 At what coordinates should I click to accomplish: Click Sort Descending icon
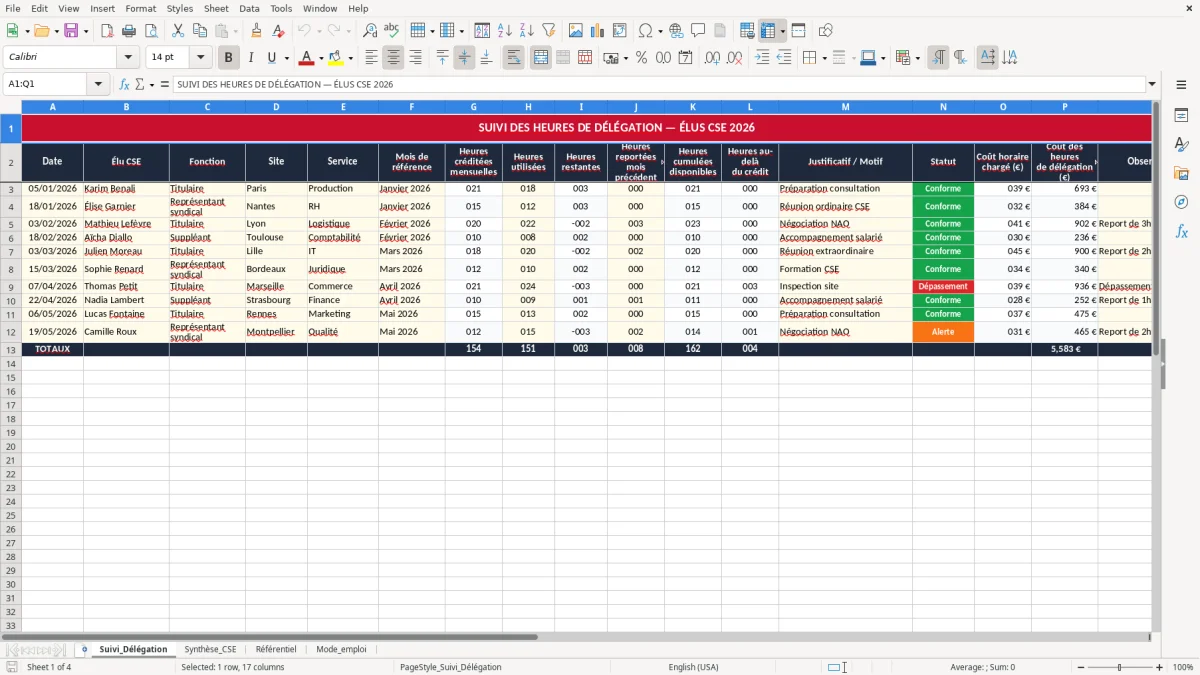click(526, 31)
